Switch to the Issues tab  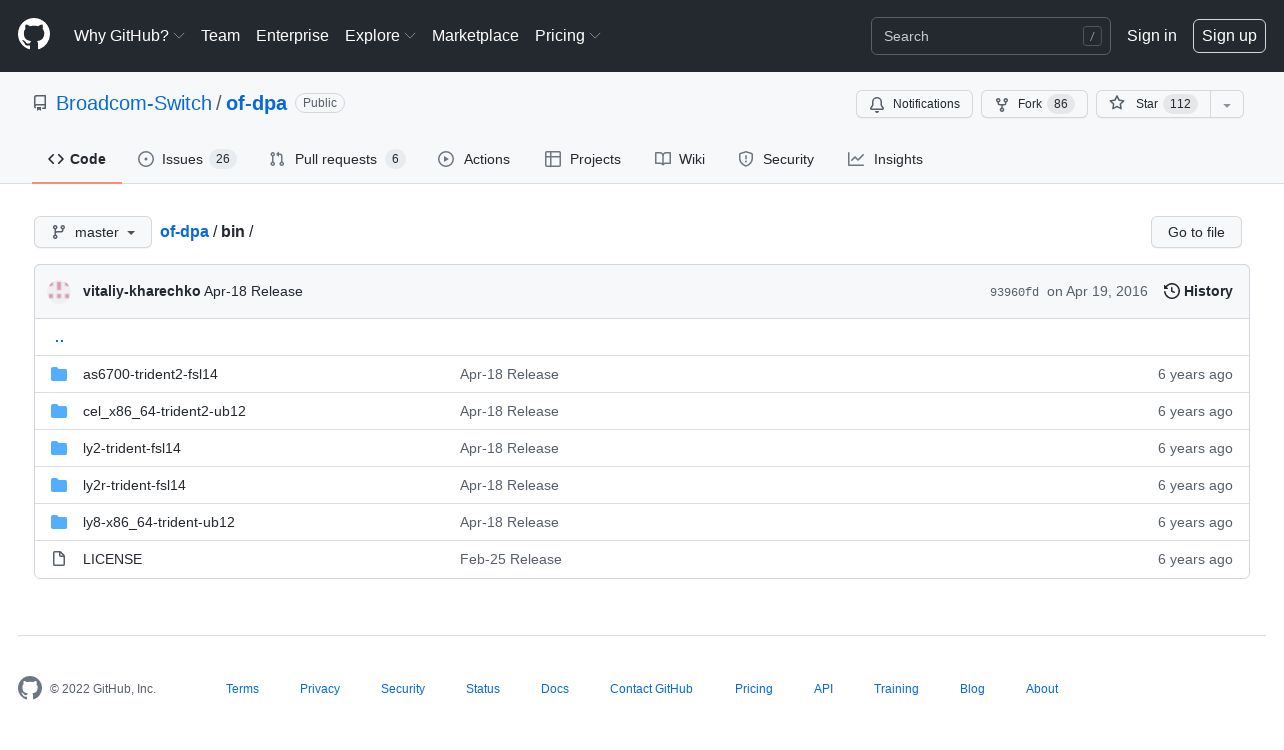tap(187, 159)
